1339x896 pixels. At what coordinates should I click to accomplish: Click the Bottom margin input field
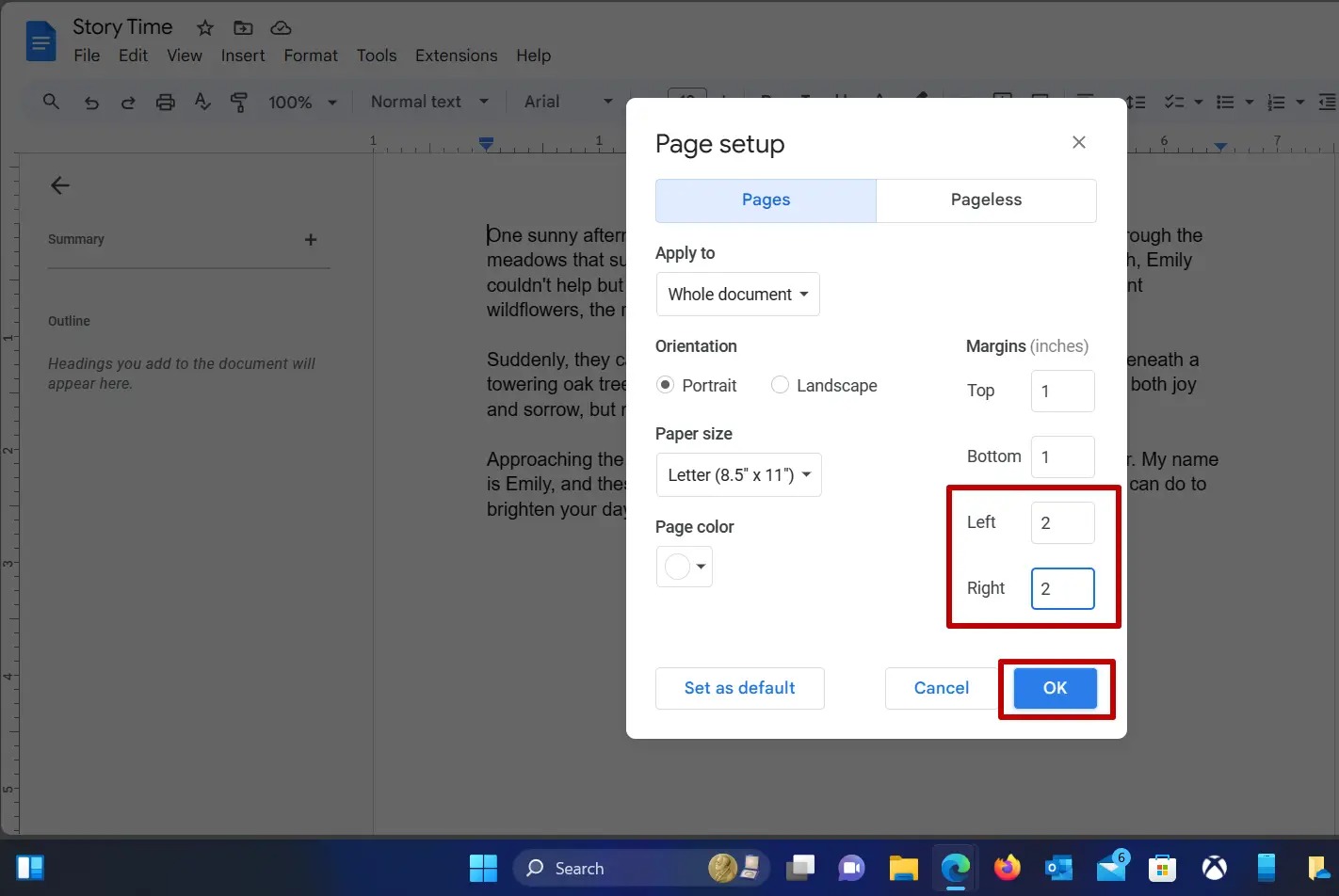(x=1063, y=456)
